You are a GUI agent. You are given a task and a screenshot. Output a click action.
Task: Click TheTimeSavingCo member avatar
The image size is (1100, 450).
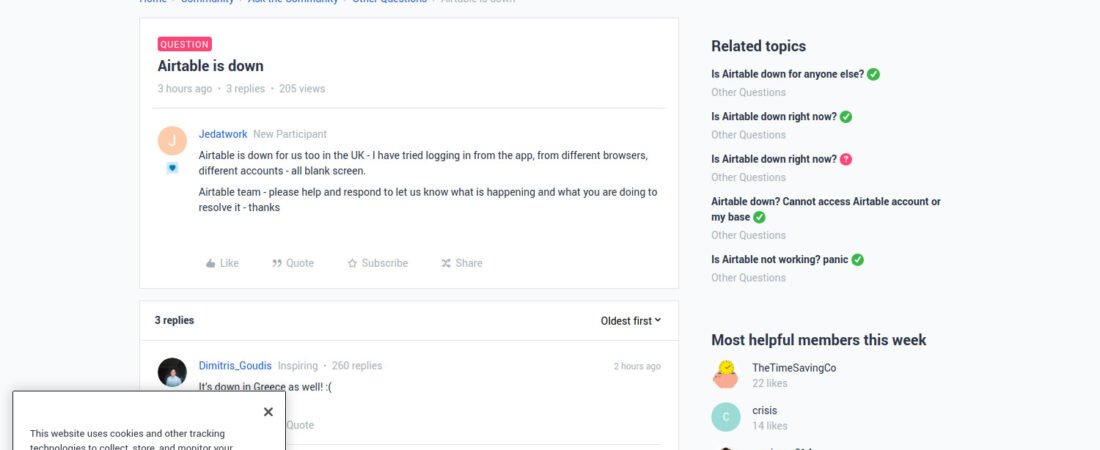pos(726,374)
